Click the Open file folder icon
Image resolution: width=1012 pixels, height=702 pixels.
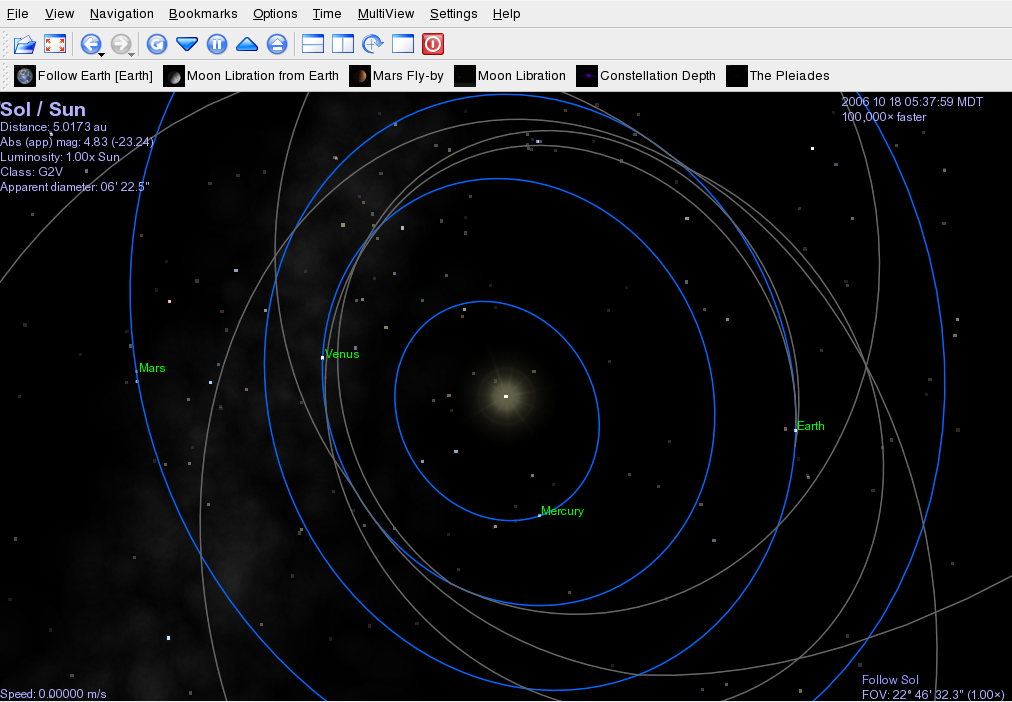(x=25, y=45)
